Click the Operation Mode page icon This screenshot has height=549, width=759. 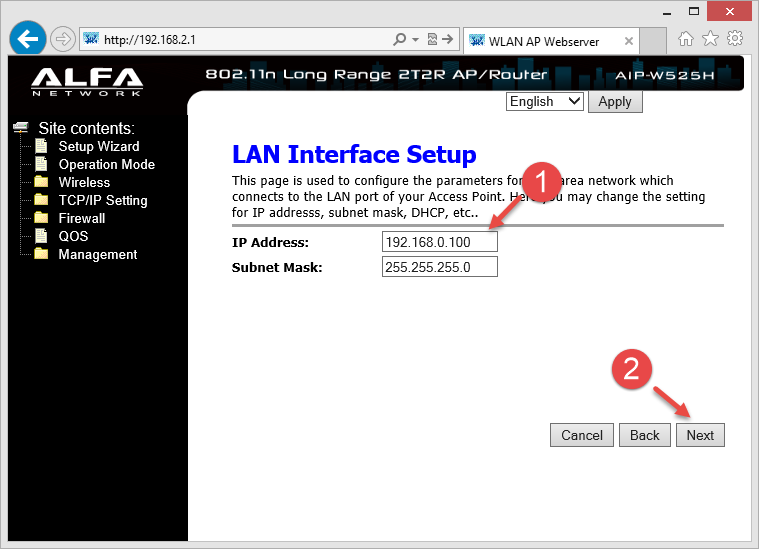42,164
